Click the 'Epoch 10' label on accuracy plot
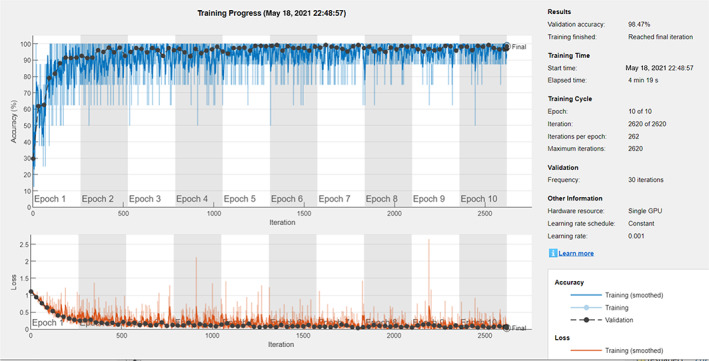 479,199
